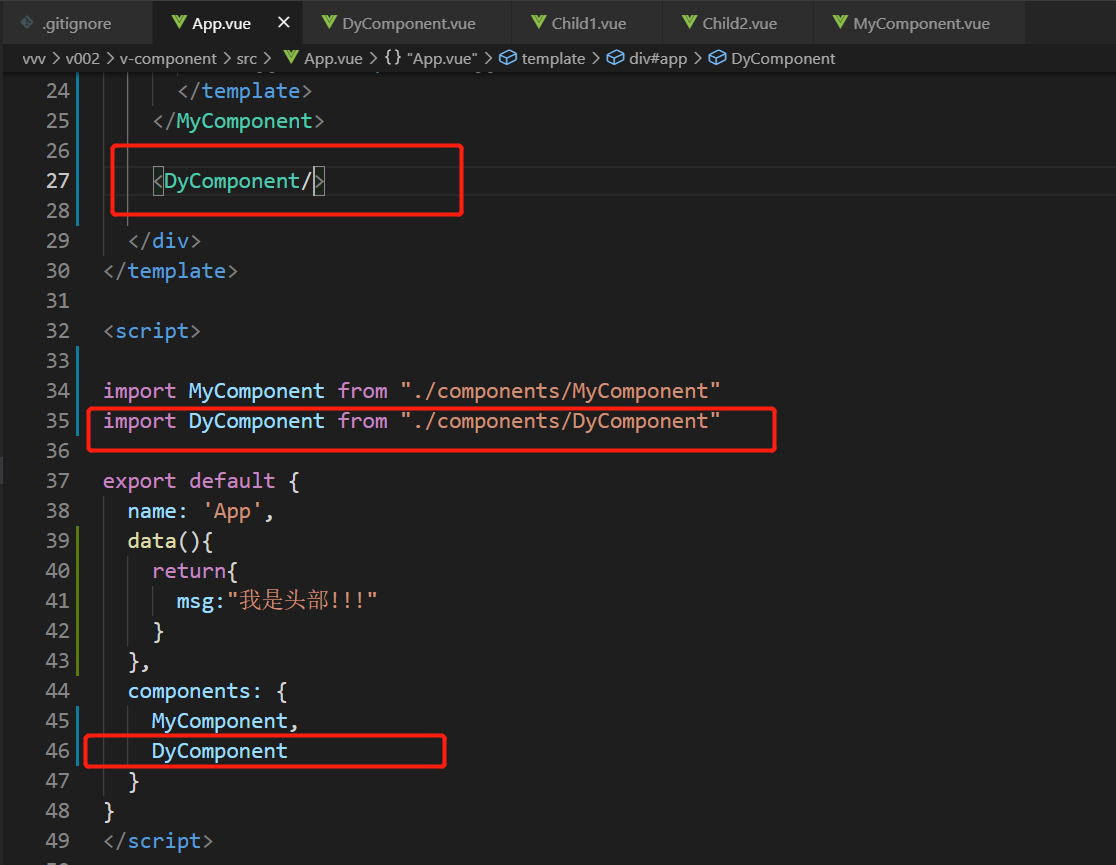Click the closing MyComponent tag on line 25

click(238, 121)
